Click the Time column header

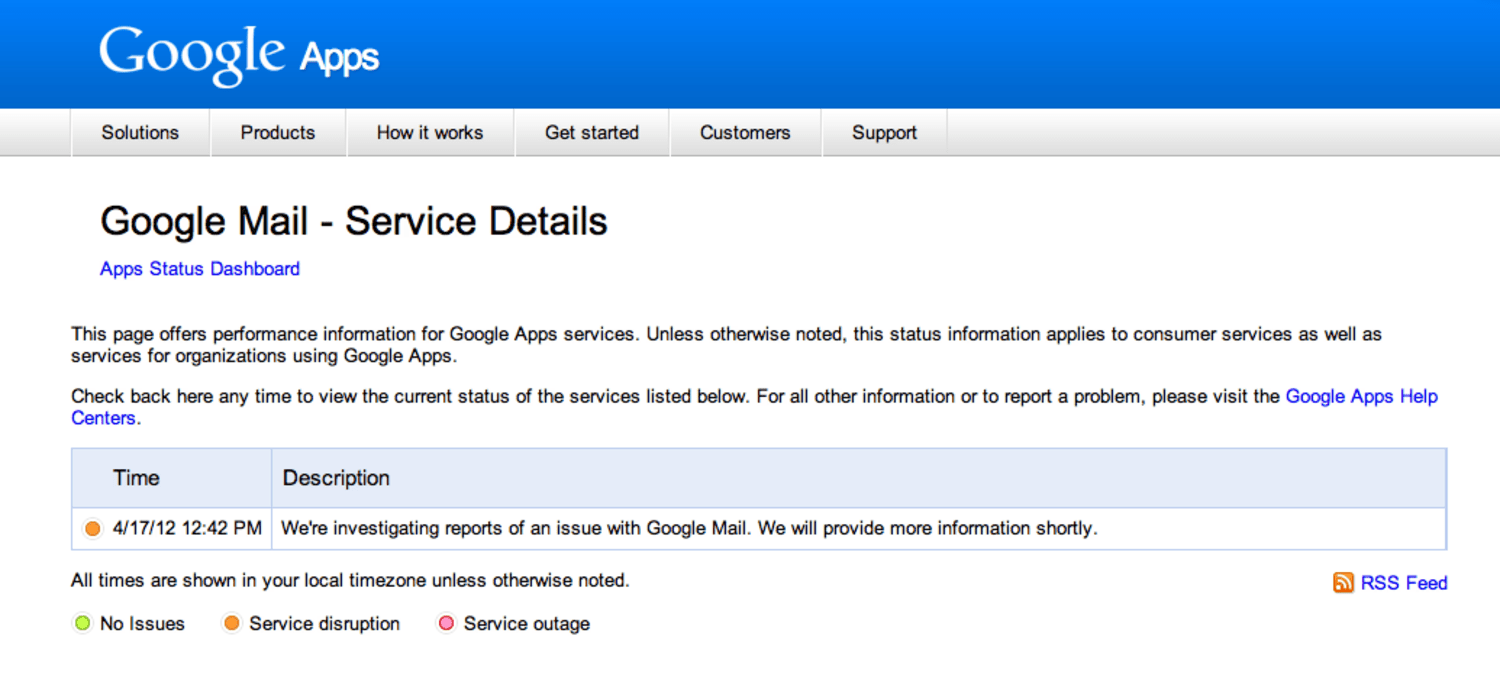pyautogui.click(x=136, y=478)
